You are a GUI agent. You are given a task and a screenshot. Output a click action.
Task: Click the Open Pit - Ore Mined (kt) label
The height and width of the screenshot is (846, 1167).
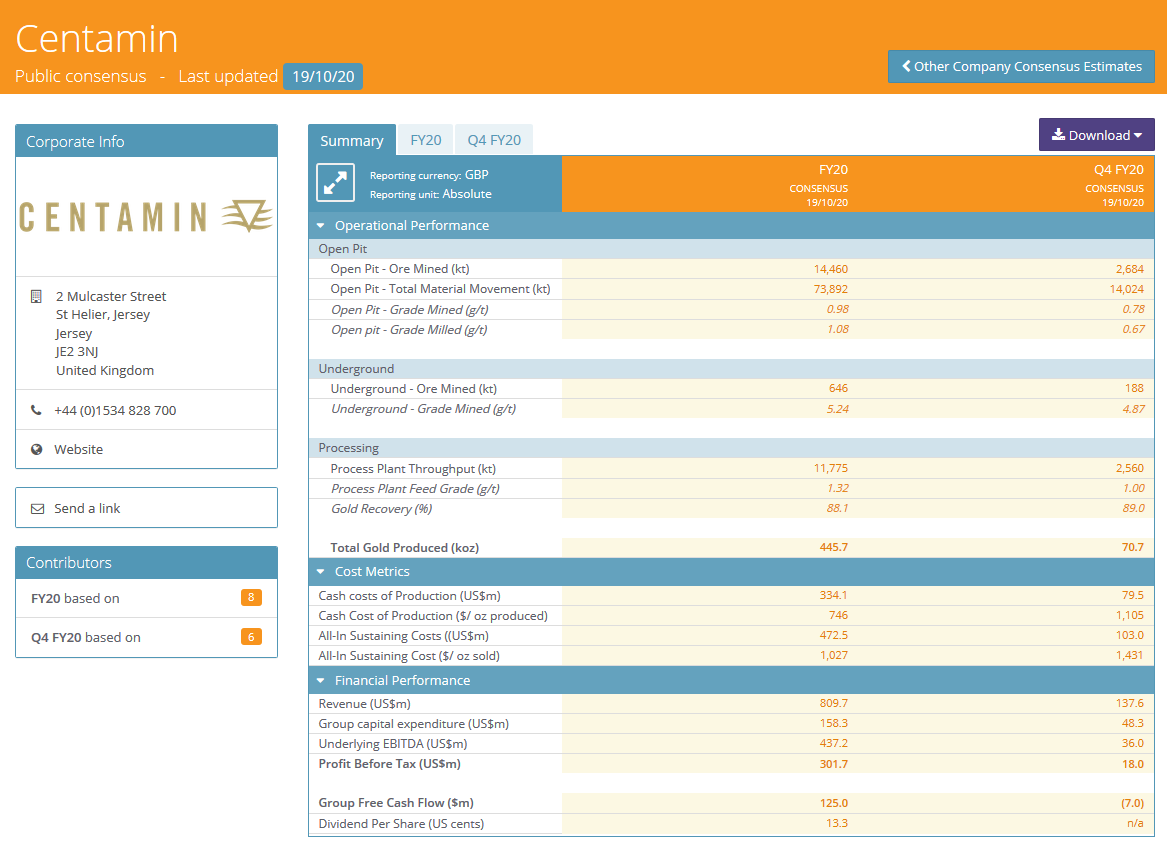tap(400, 269)
